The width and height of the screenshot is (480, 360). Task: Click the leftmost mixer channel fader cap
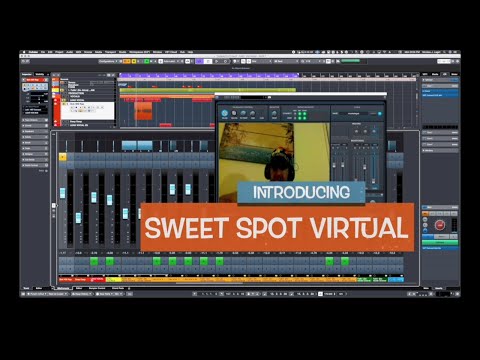pos(63,193)
